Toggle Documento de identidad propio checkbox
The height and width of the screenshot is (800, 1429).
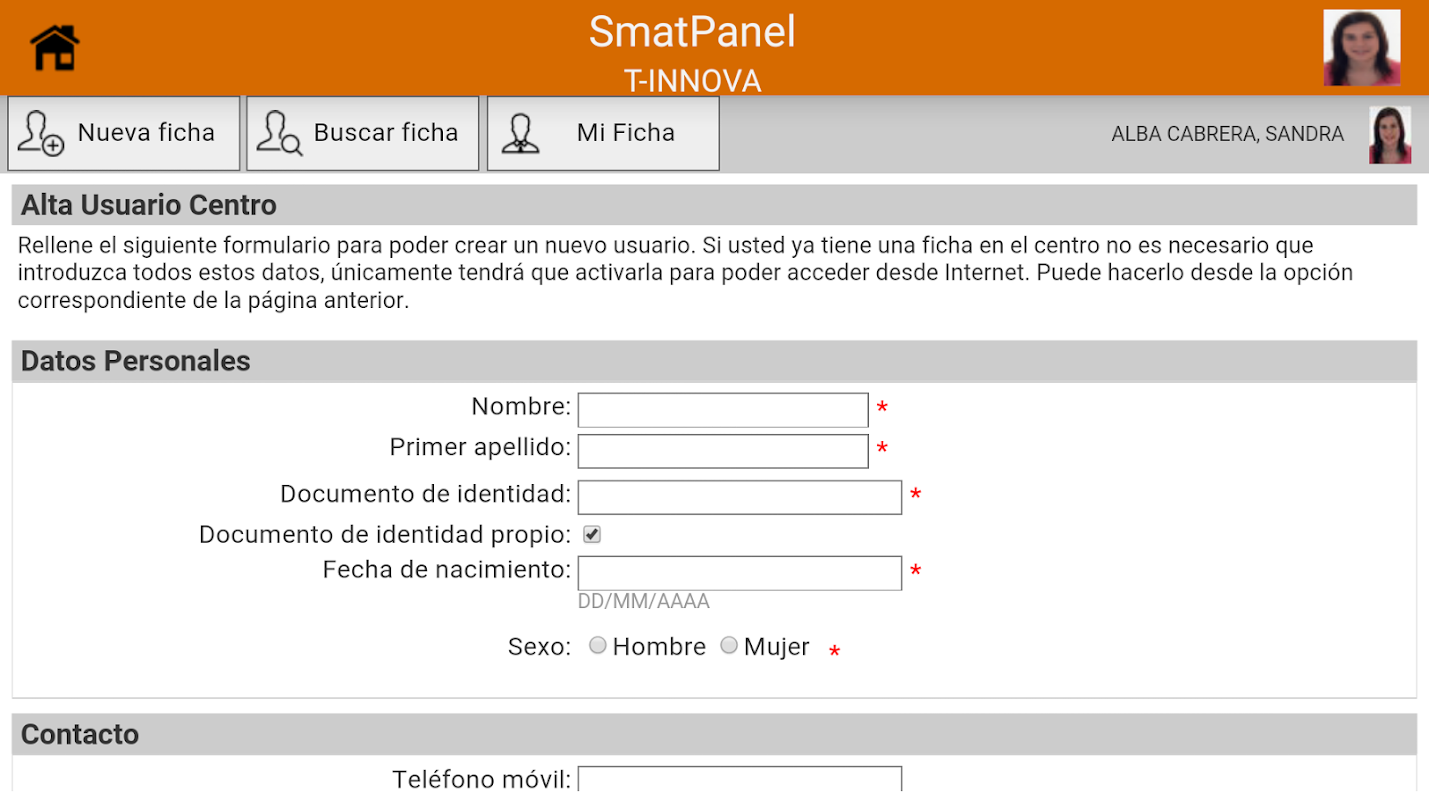(x=592, y=535)
